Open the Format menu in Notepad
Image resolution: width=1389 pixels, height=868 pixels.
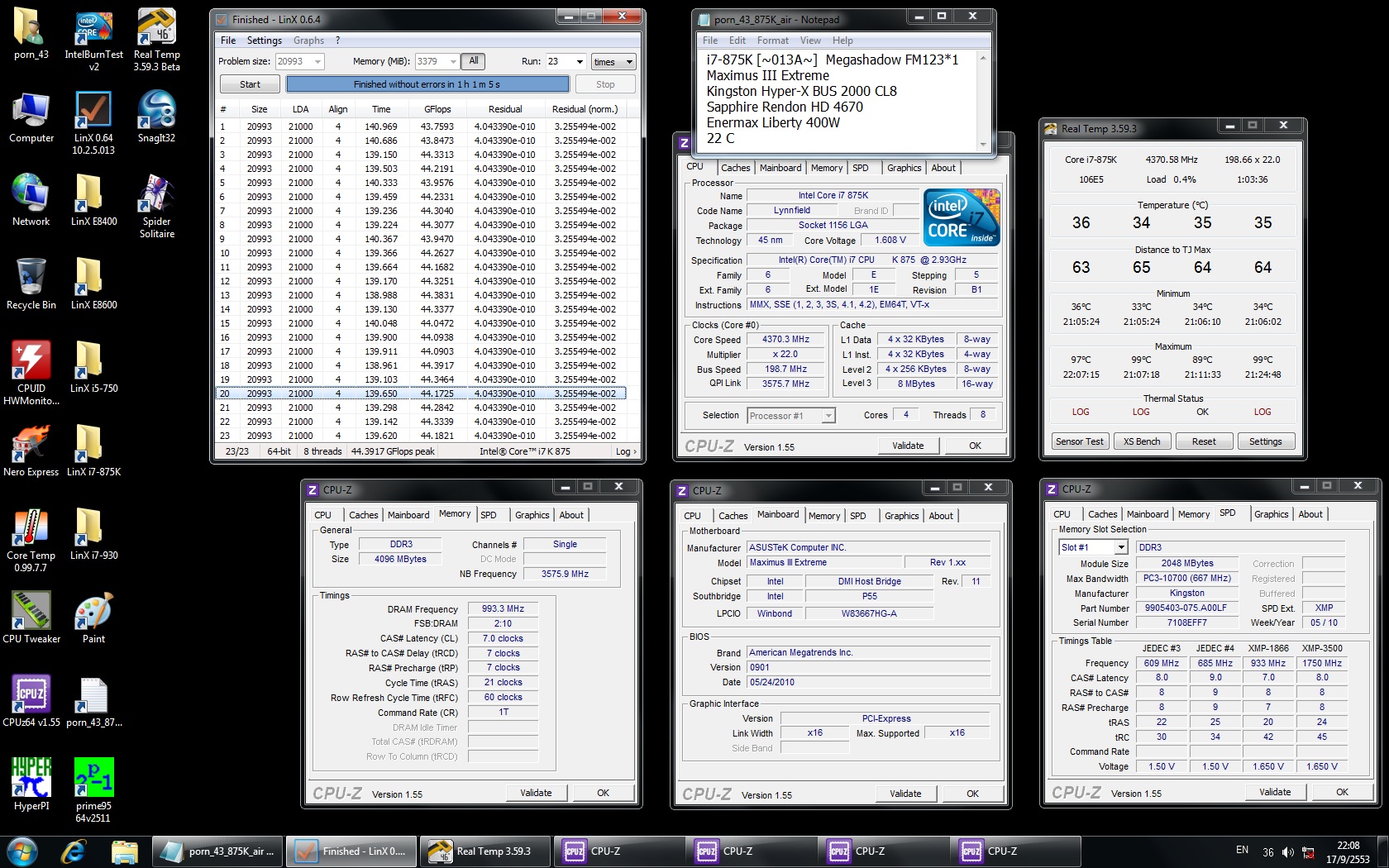772,41
